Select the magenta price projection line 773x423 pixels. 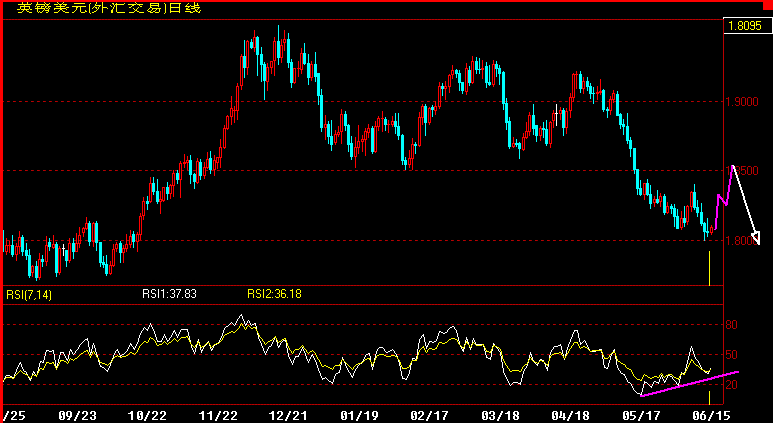coord(724,197)
